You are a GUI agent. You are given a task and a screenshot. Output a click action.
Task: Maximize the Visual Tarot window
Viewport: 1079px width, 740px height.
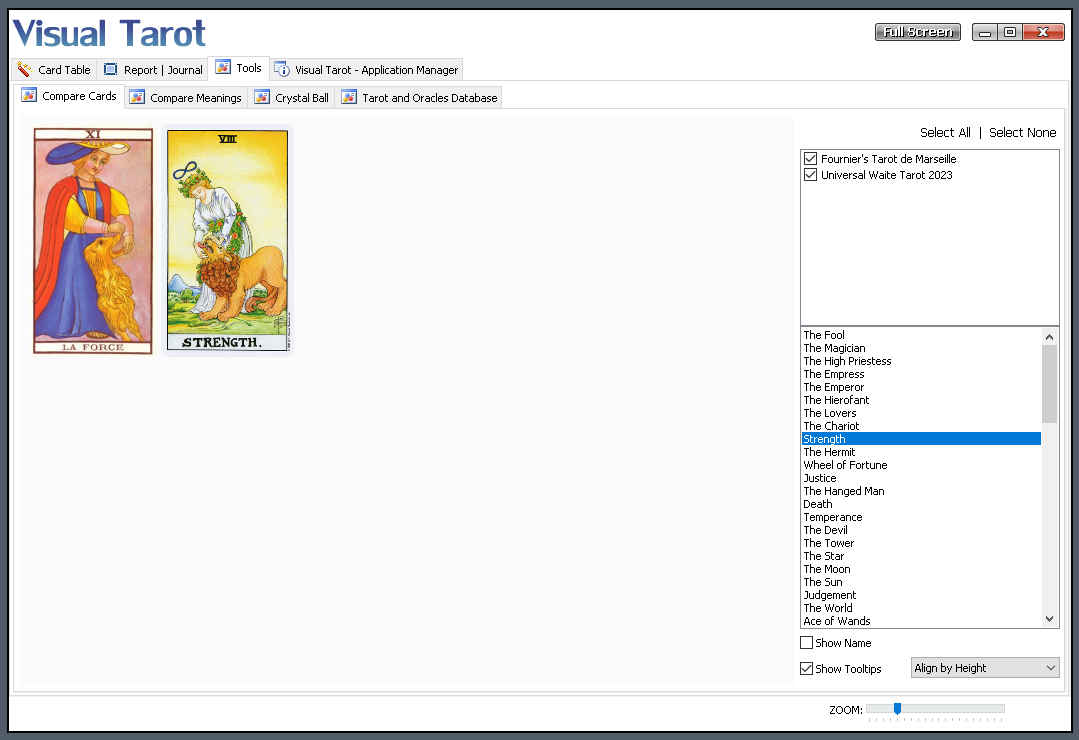tap(1009, 32)
